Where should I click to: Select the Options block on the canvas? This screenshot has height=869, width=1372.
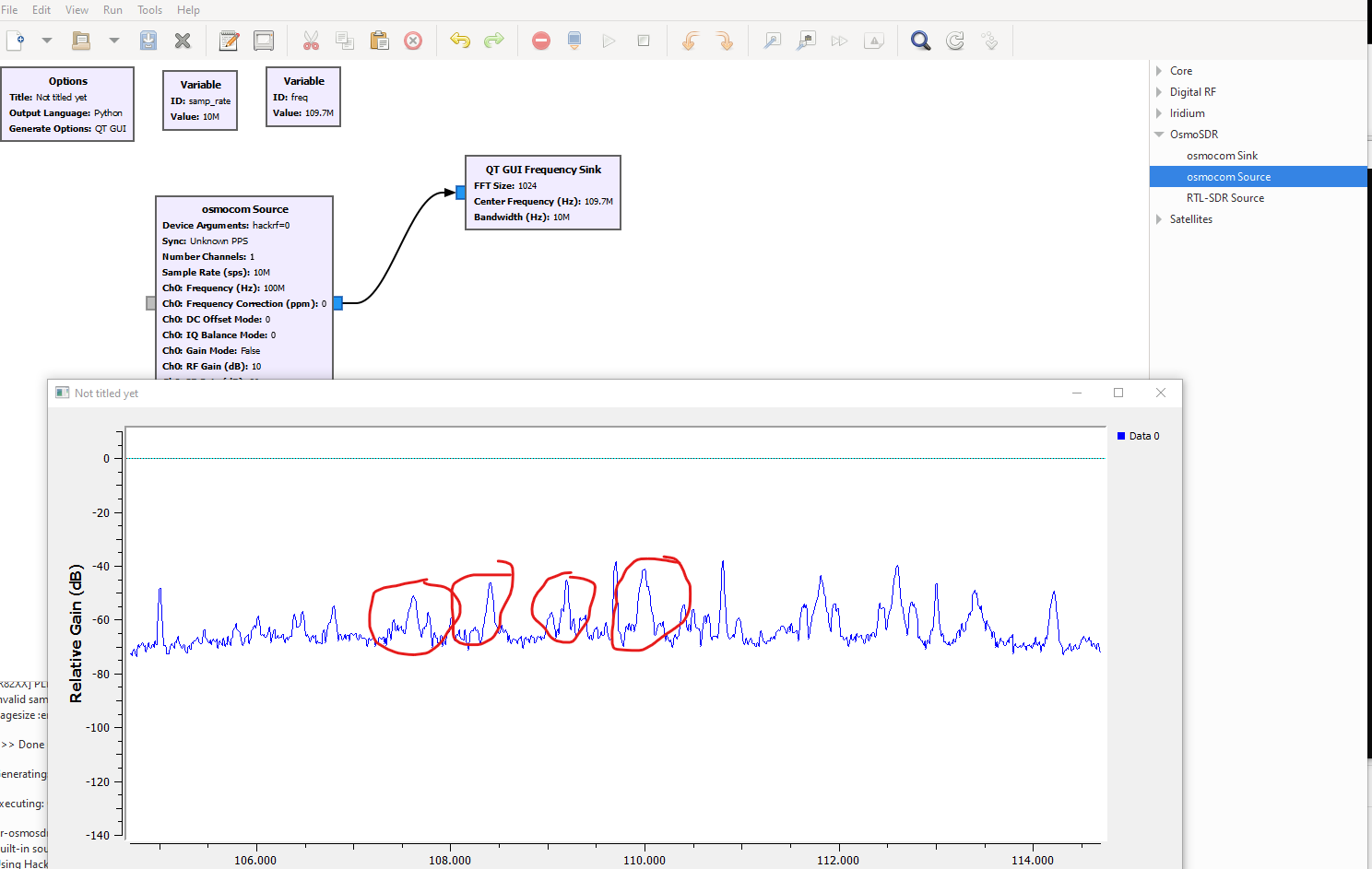tap(67, 104)
